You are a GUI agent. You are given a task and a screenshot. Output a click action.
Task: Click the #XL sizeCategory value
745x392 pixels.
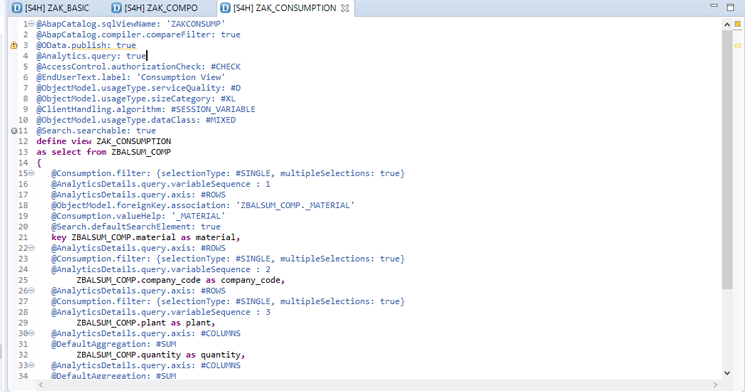coord(228,99)
